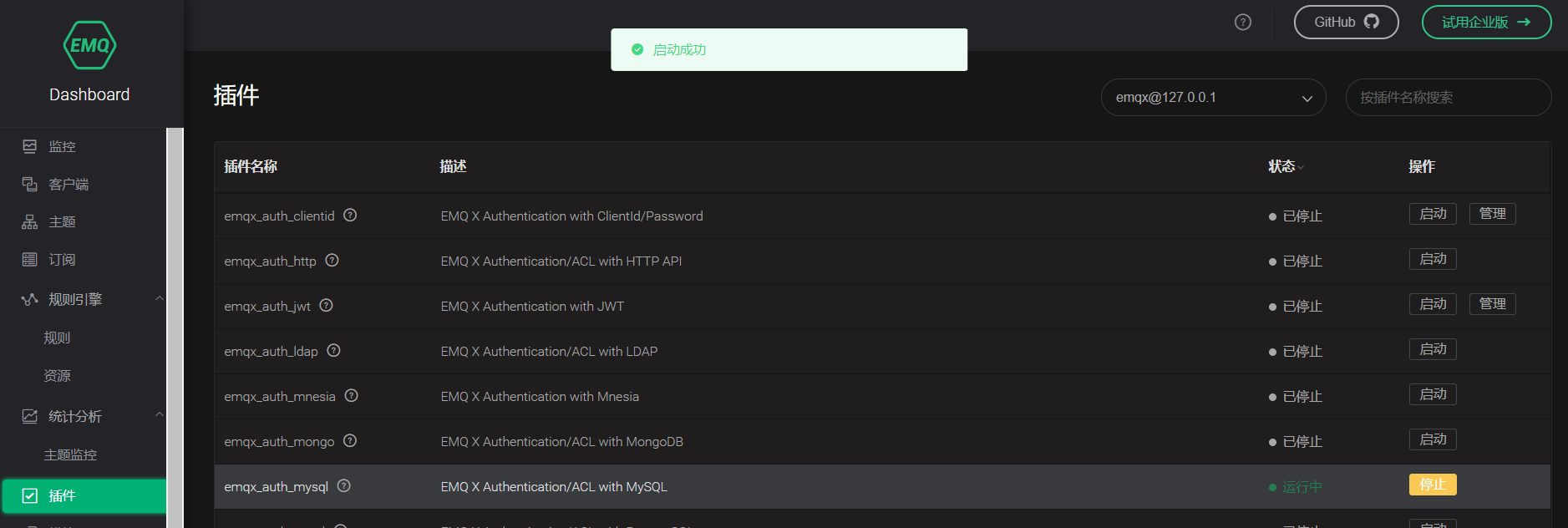Image resolution: width=1568 pixels, height=528 pixels.
Task: Click info icon next to emqx_auth_mnesia
Action: [351, 396]
